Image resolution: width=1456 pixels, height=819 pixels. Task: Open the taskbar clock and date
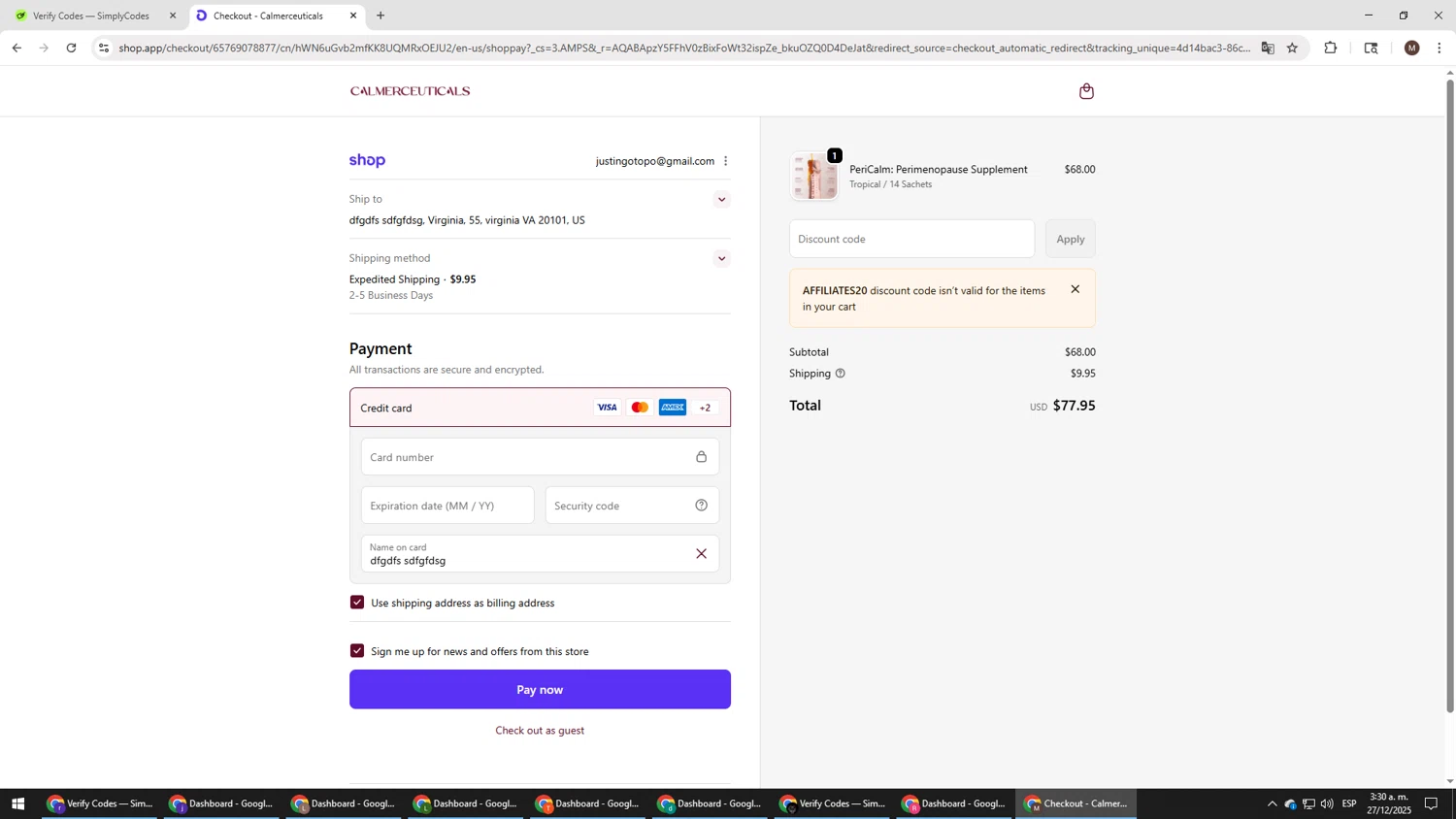pyautogui.click(x=1389, y=803)
